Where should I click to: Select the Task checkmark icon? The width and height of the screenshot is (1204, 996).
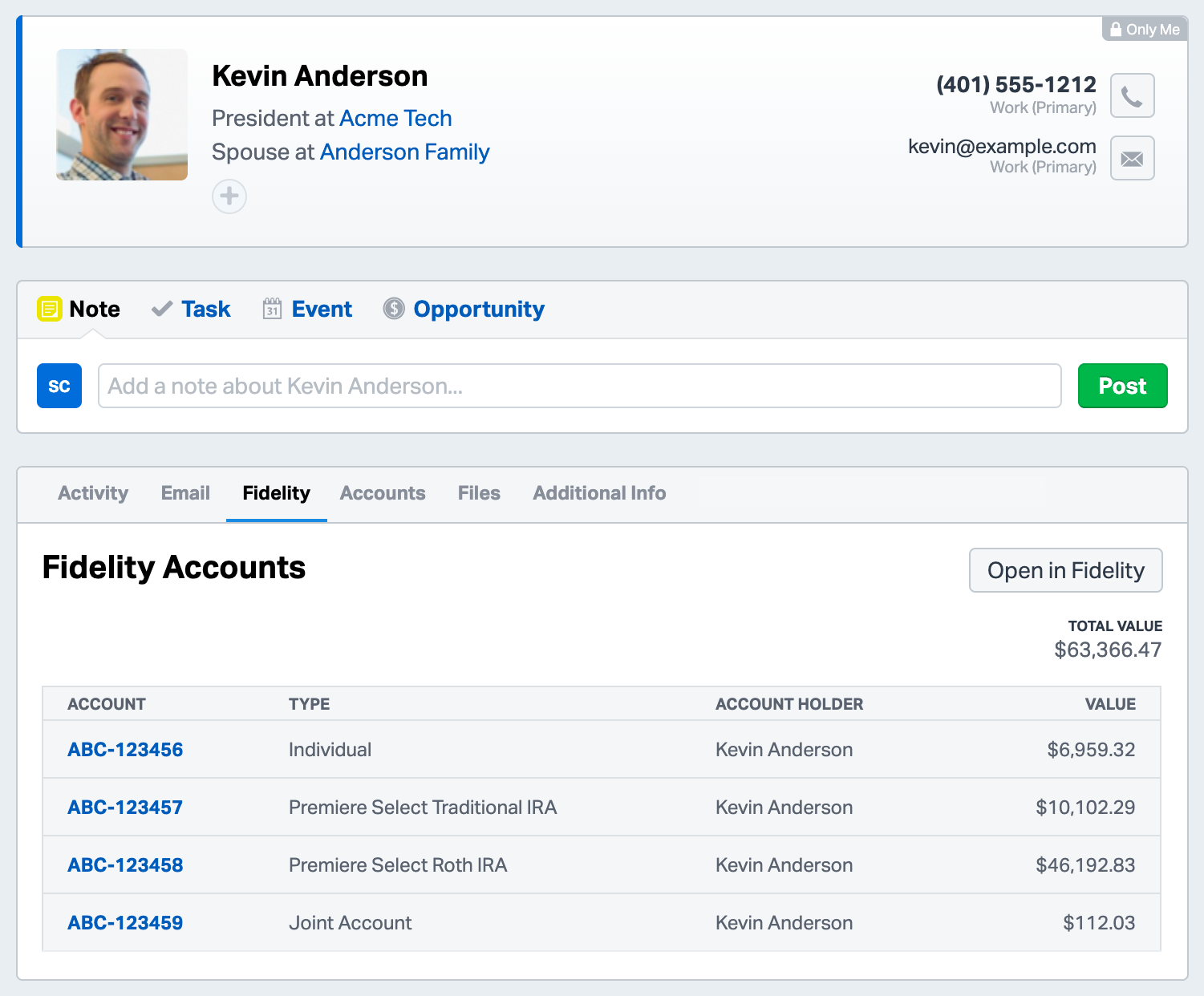pyautogui.click(x=161, y=308)
